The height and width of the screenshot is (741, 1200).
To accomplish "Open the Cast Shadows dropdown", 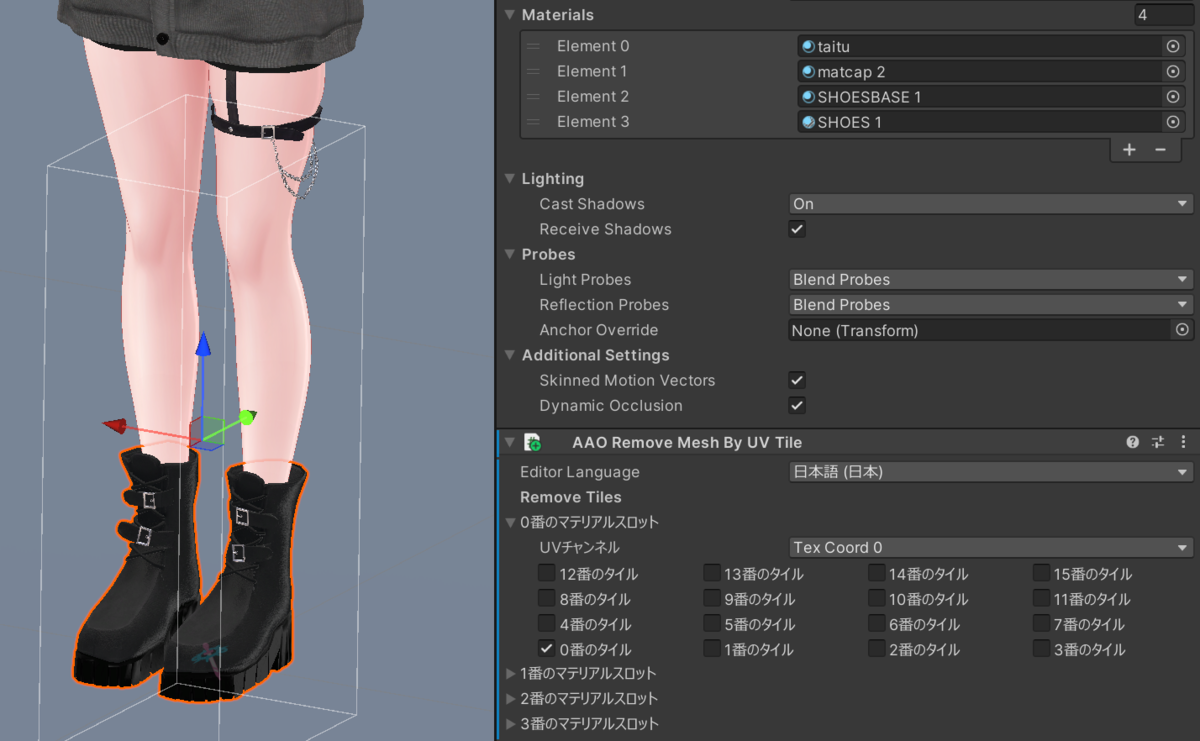I will 990,203.
